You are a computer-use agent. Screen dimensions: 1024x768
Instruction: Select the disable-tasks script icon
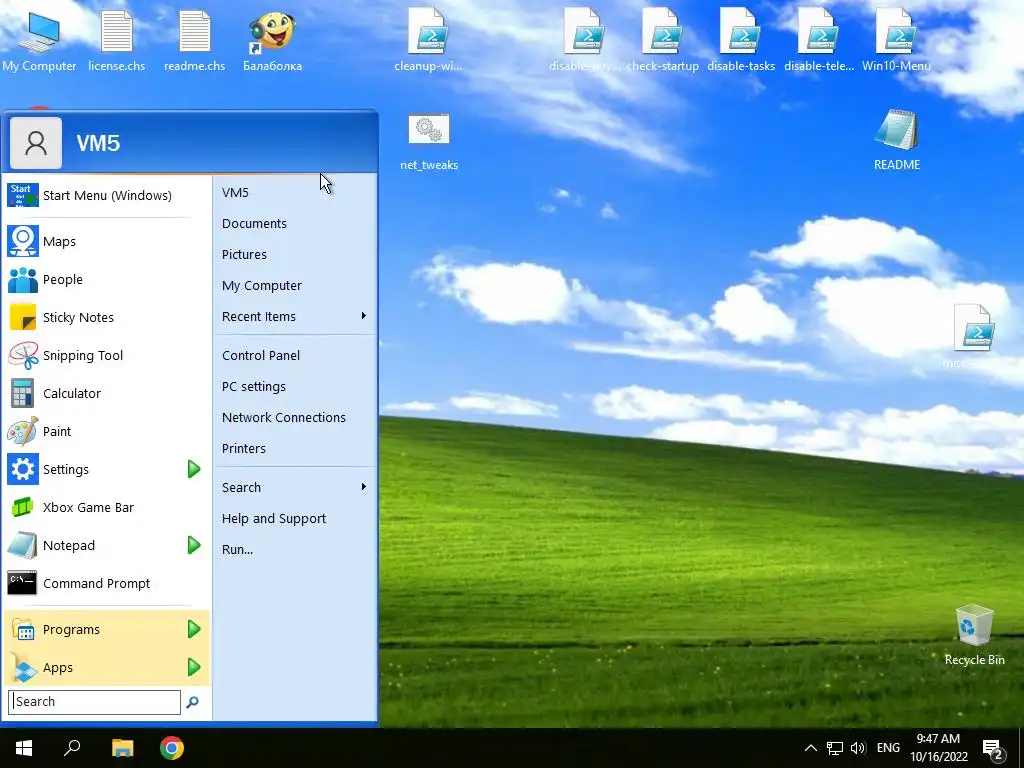click(x=741, y=40)
